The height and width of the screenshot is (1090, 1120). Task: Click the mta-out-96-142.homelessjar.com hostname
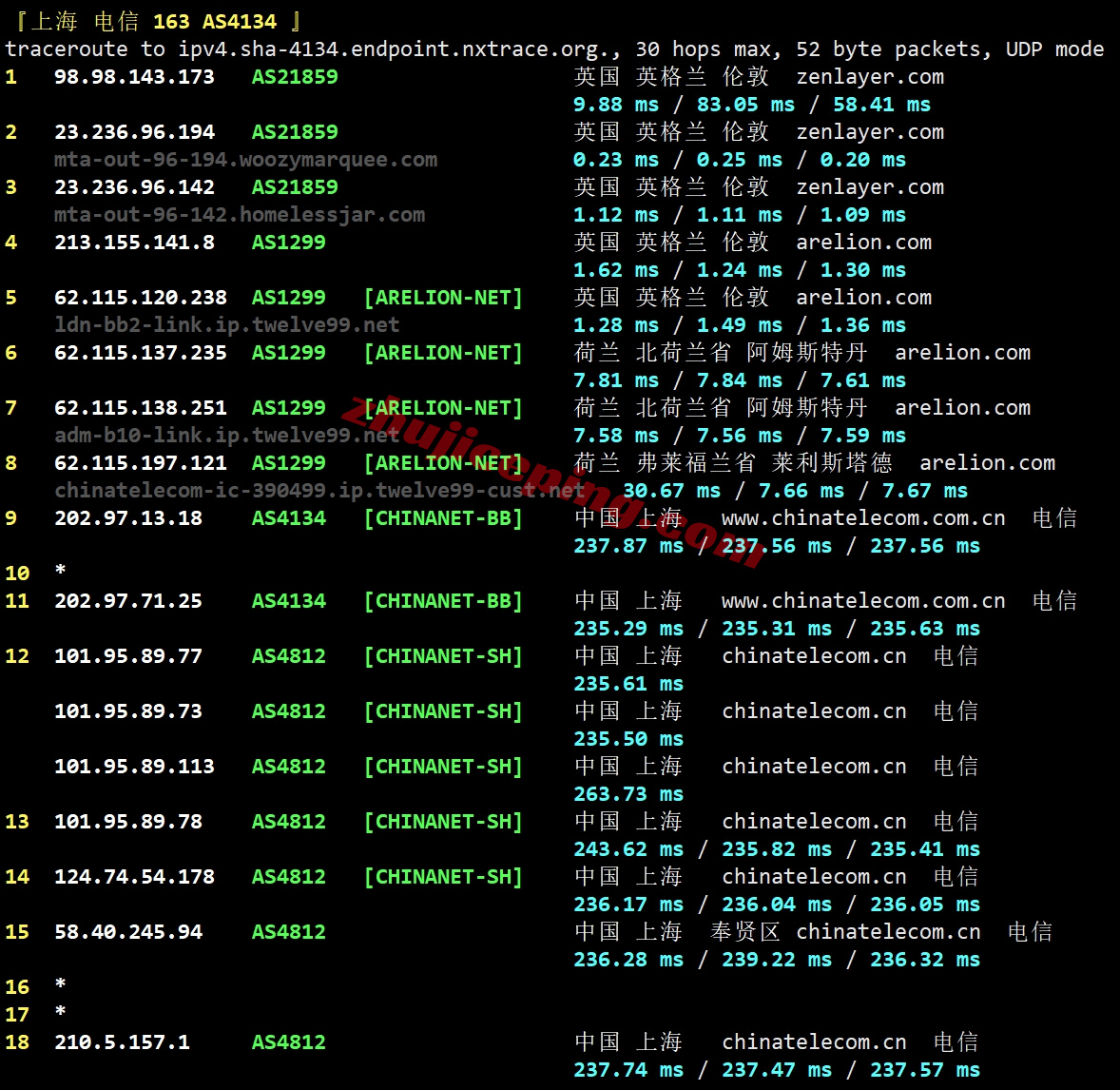[239, 215]
